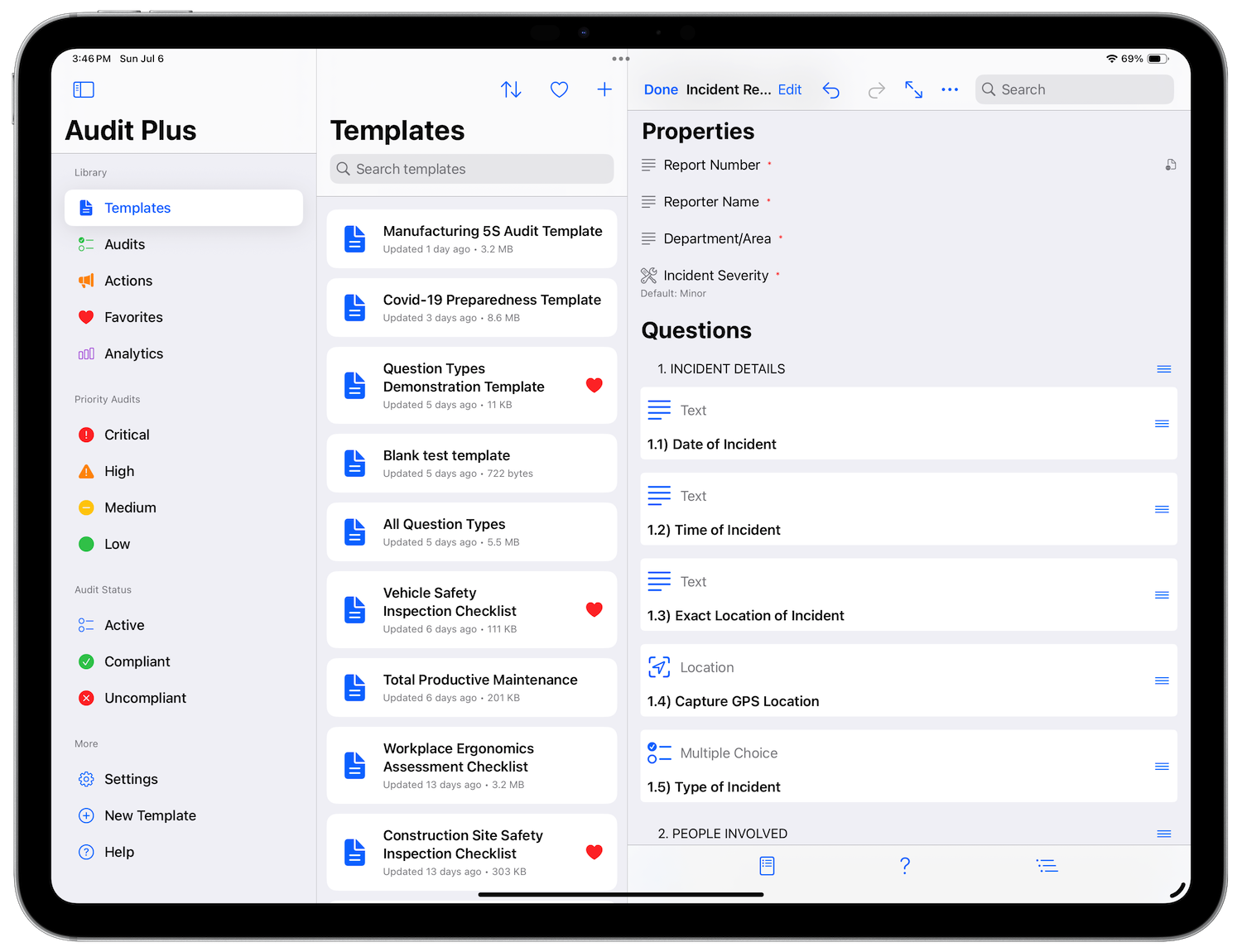Grab reorder handle for Incident Details section
Screen dimensions: 1242x952
click(1164, 369)
